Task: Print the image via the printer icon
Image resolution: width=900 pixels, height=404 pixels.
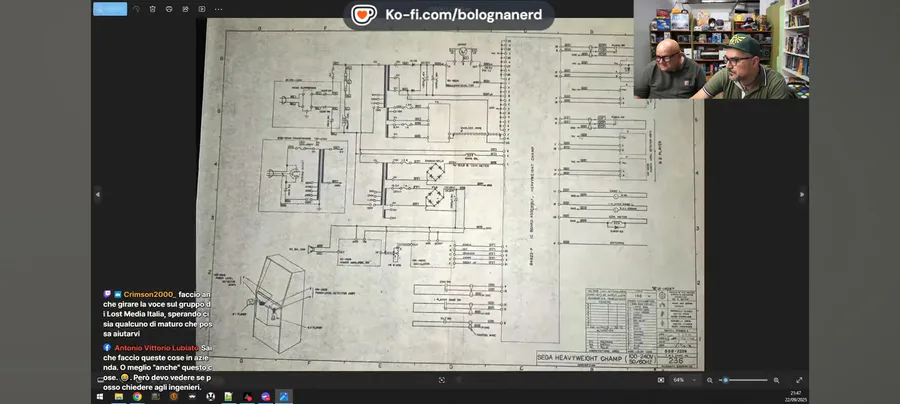Action: tap(169, 9)
